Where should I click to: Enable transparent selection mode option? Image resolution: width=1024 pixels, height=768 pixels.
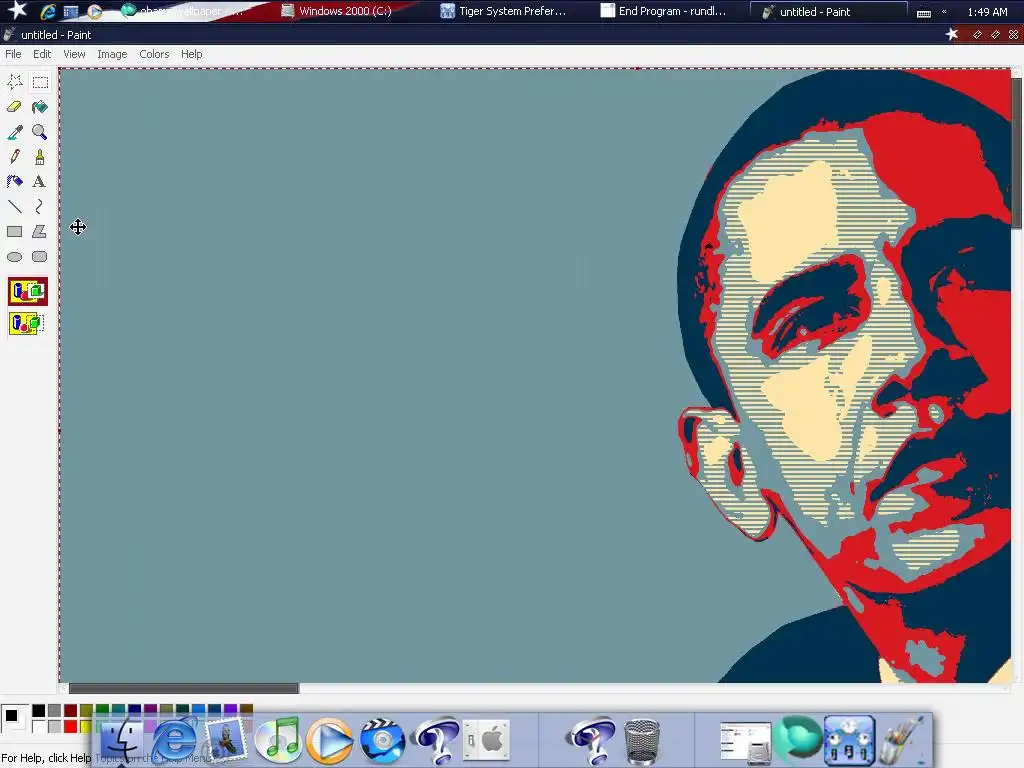[28, 323]
